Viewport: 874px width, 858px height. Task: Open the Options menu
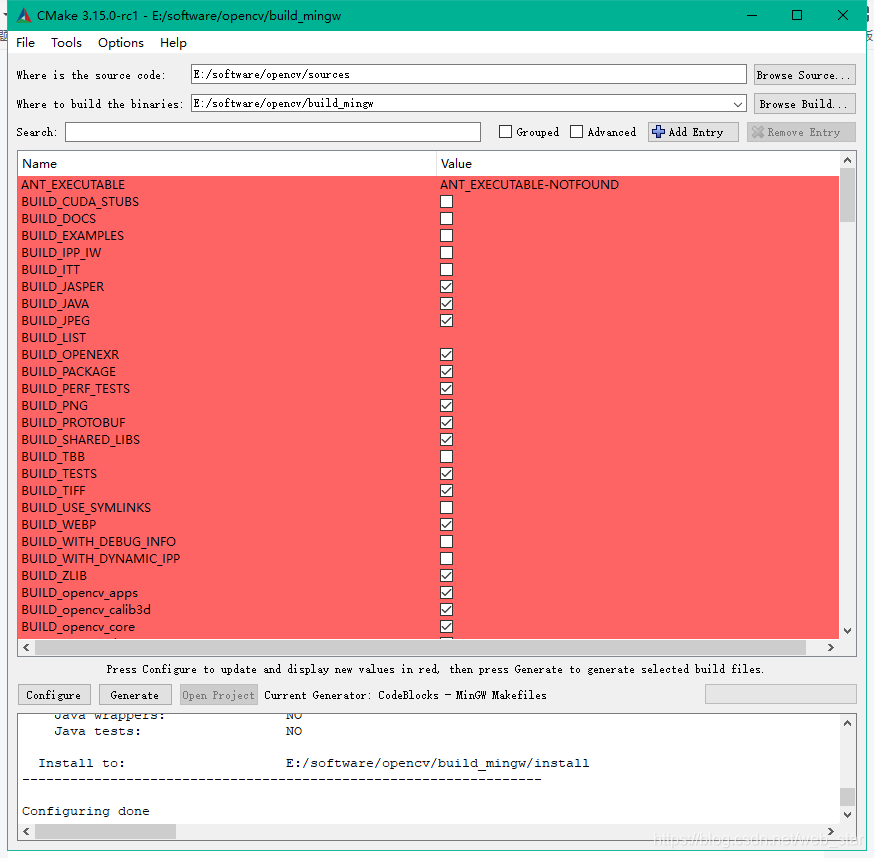tap(120, 43)
